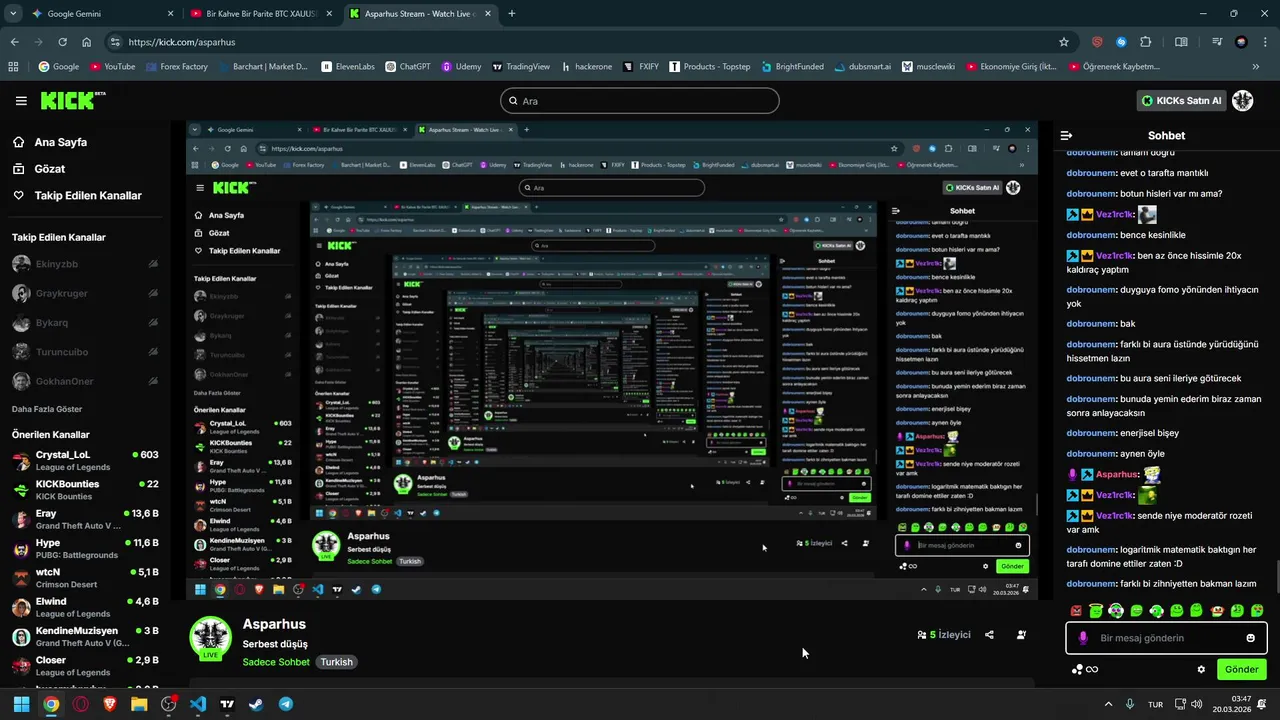Viewport: 1280px width, 720px height.
Task: Open a new browser tab
Action: point(512,14)
